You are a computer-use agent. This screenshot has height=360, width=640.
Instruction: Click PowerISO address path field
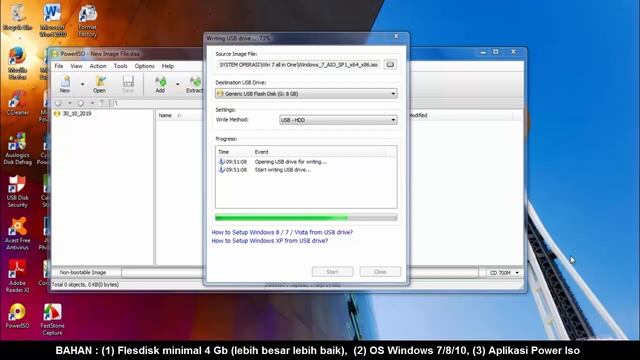[158, 103]
